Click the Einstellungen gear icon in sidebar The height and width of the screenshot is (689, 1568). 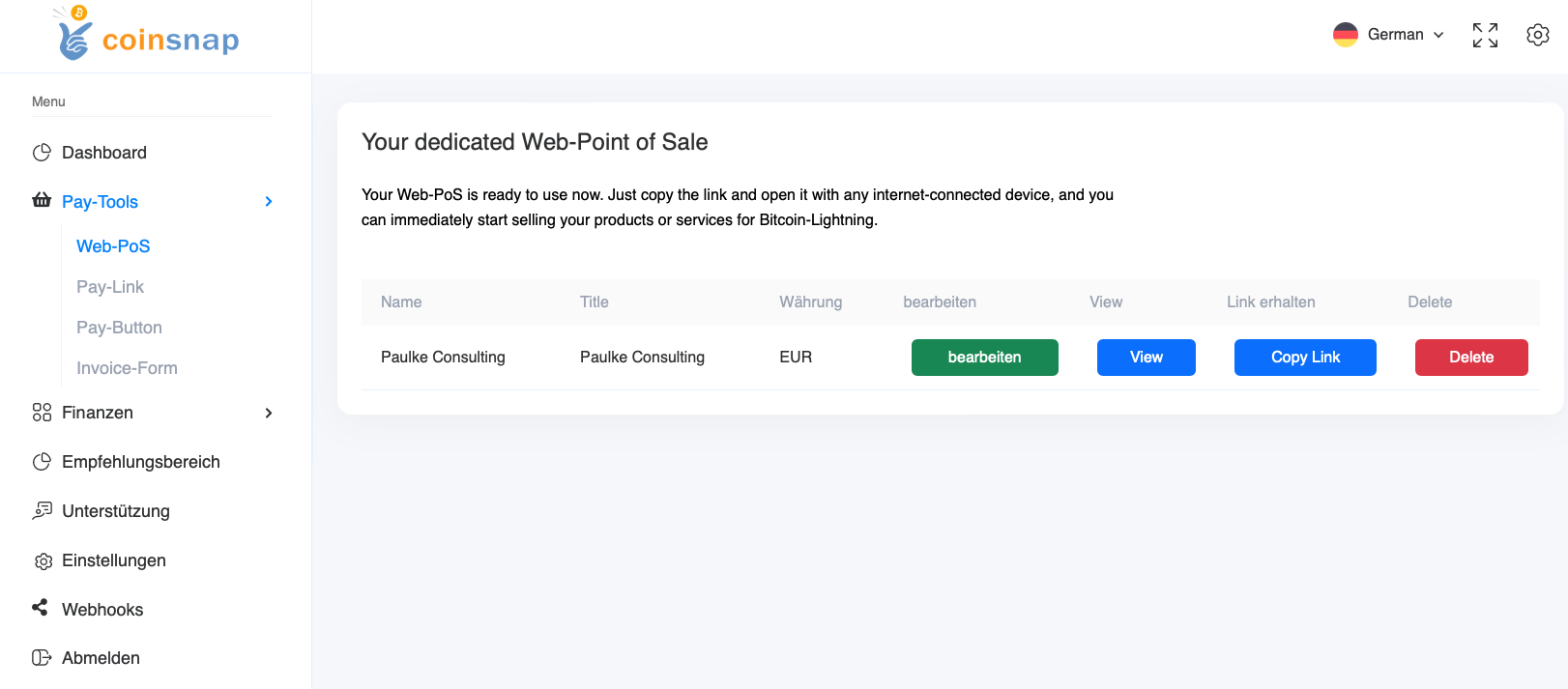coord(43,561)
